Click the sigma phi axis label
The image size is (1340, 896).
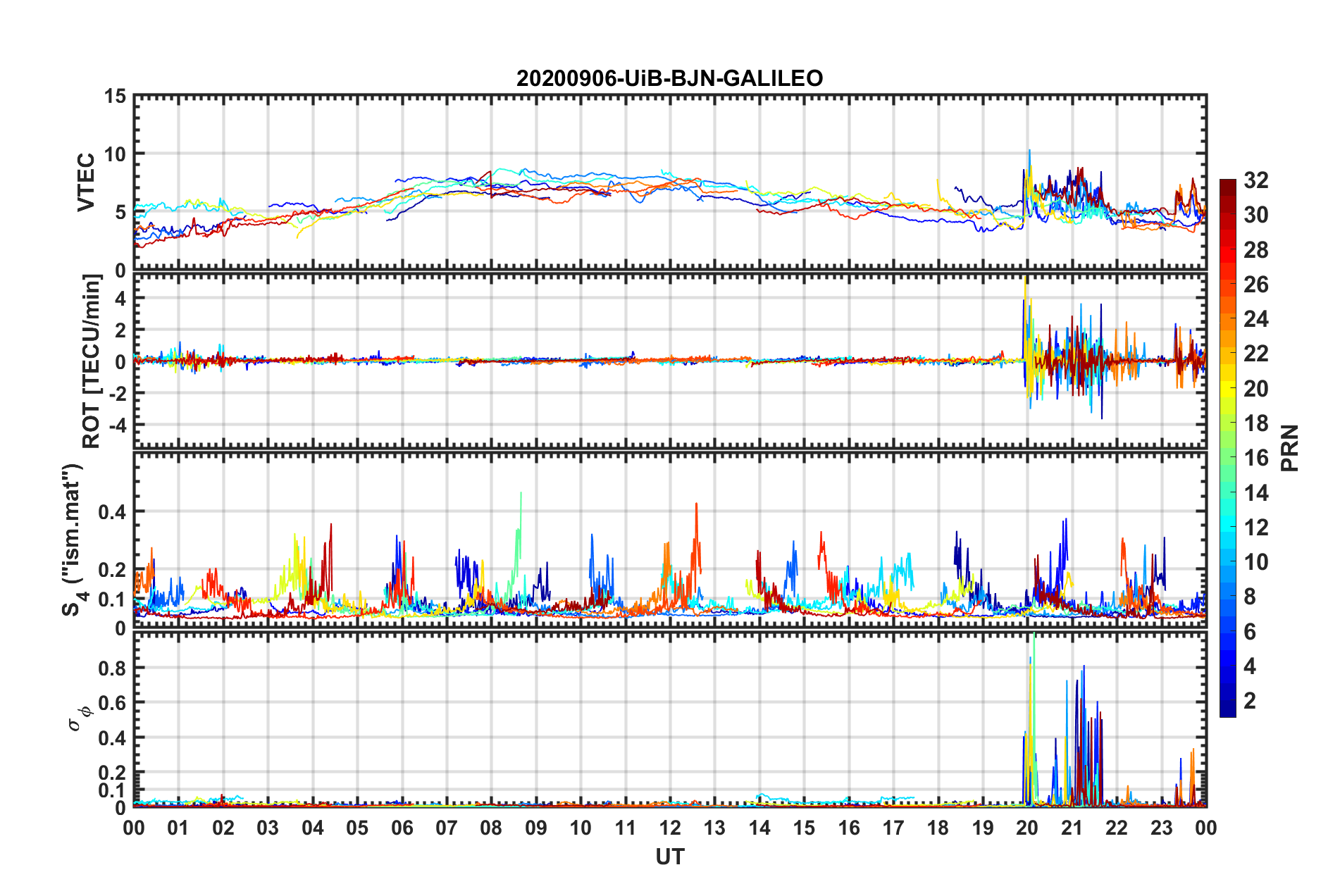click(80, 718)
